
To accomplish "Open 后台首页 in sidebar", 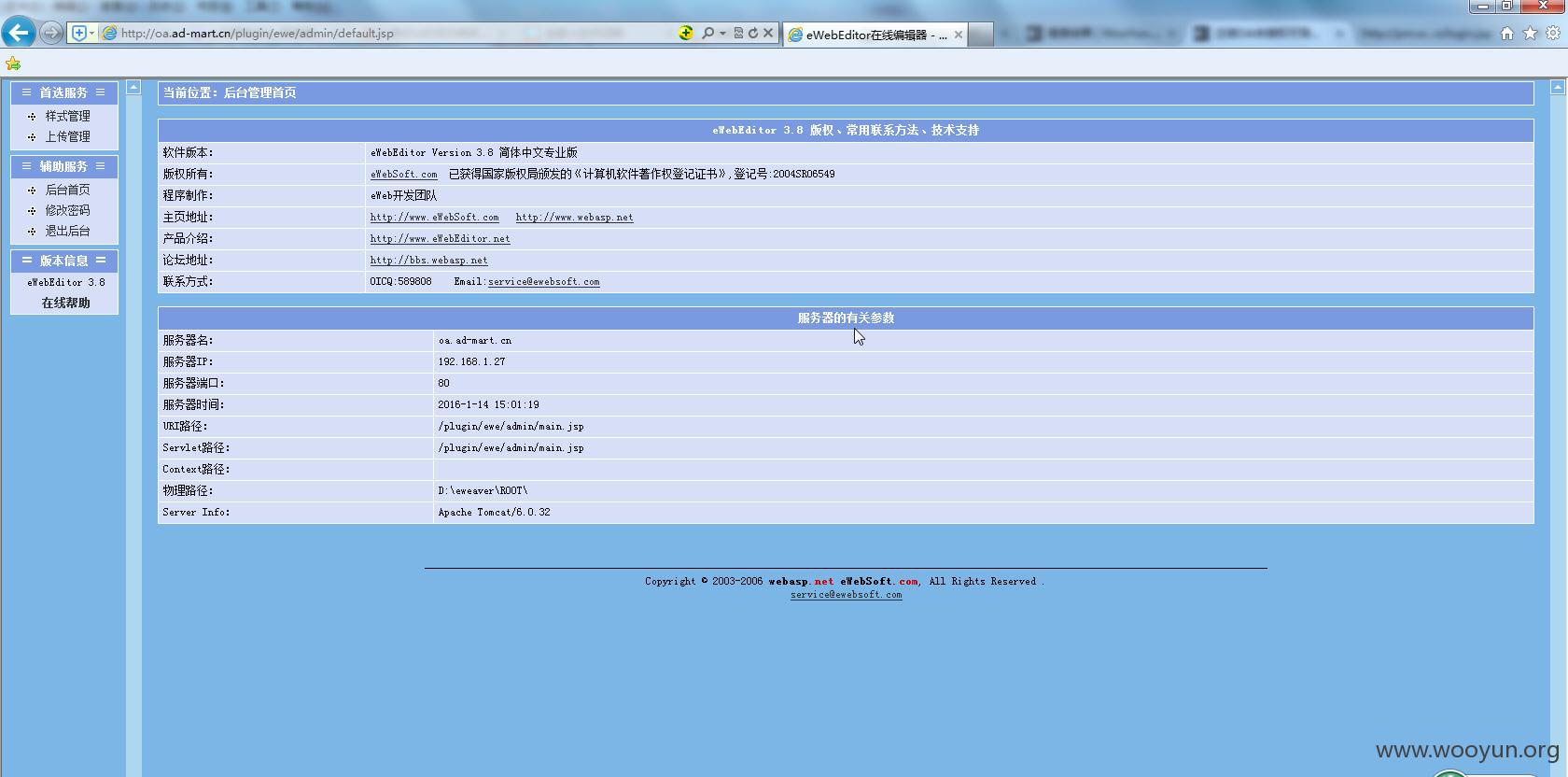I will 67,190.
